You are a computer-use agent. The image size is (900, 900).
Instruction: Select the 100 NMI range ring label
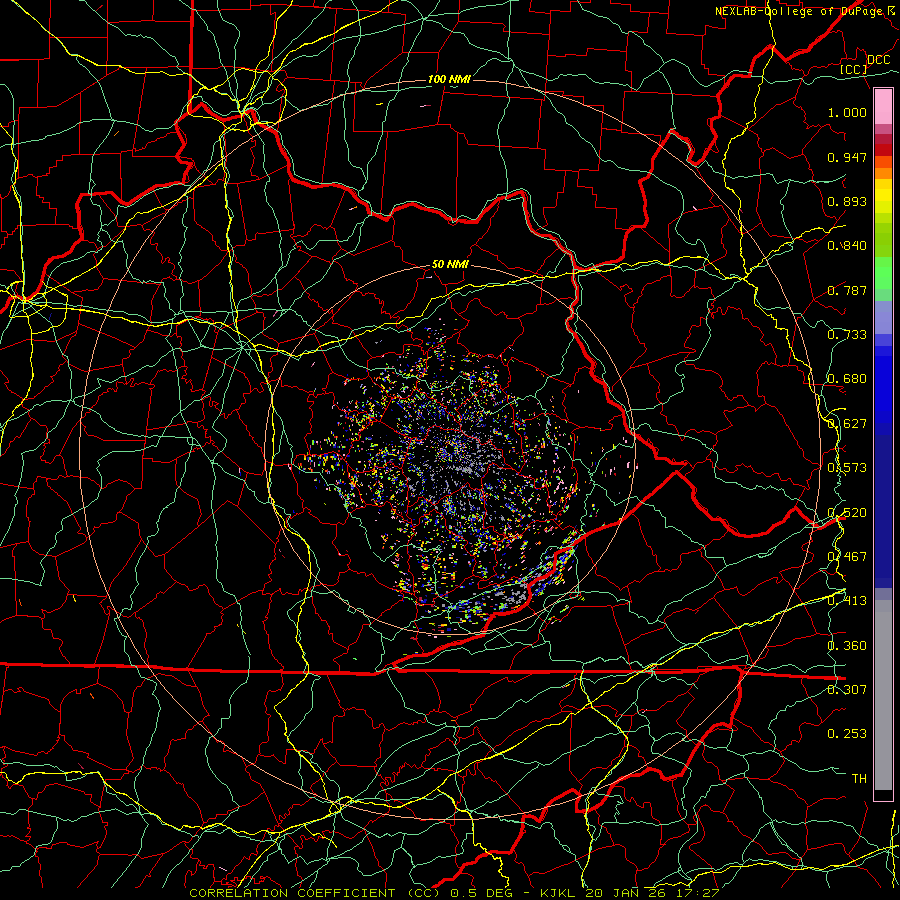click(x=449, y=79)
